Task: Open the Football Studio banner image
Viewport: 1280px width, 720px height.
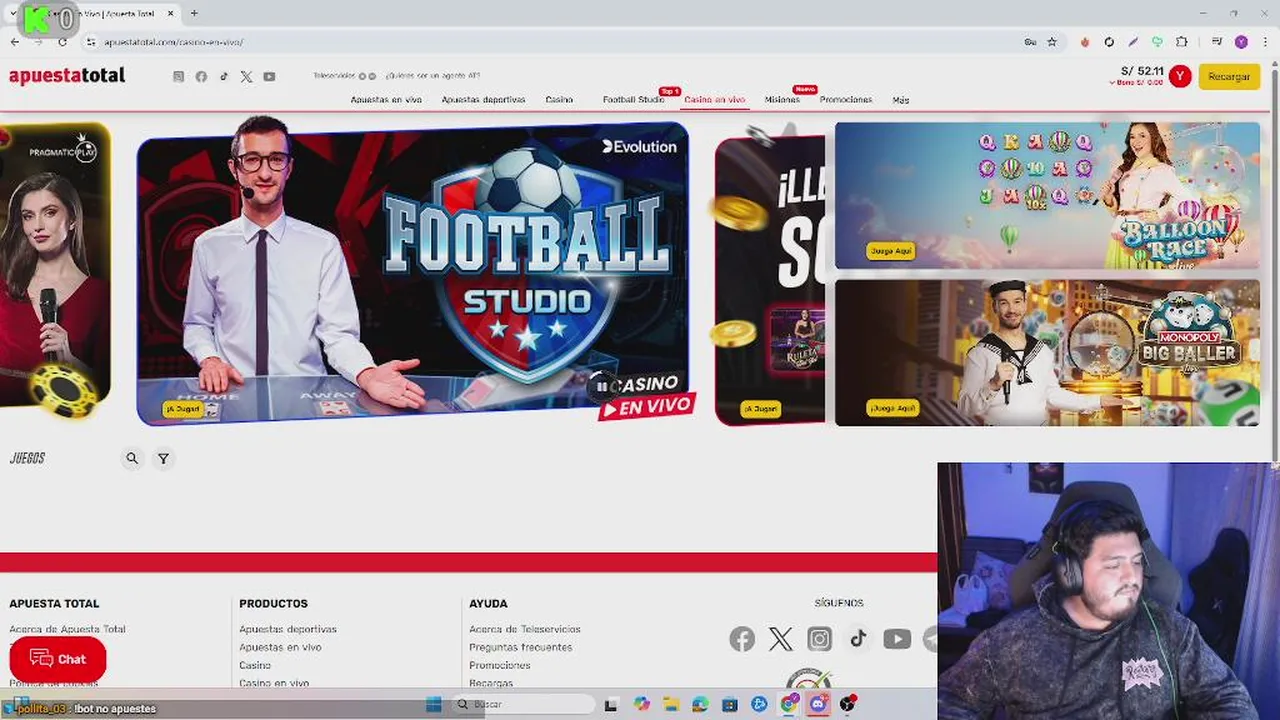Action: [412, 273]
